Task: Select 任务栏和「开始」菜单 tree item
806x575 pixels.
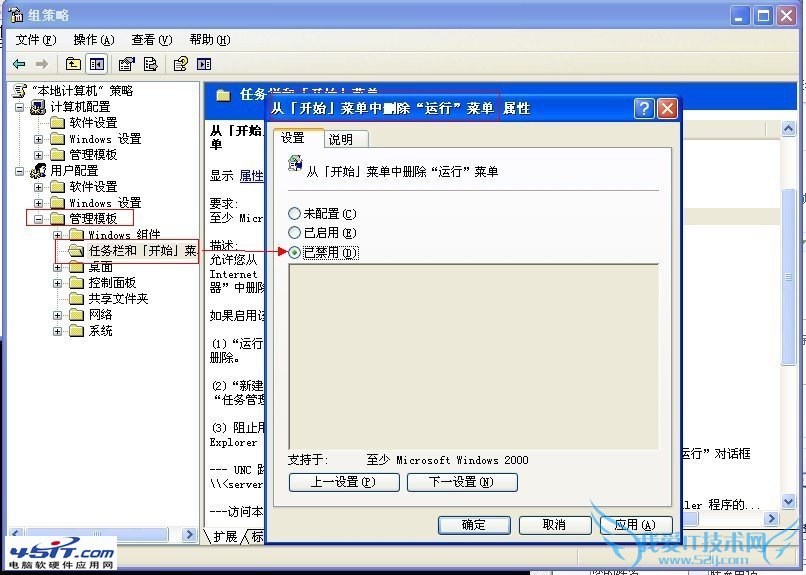Action: click(x=143, y=251)
